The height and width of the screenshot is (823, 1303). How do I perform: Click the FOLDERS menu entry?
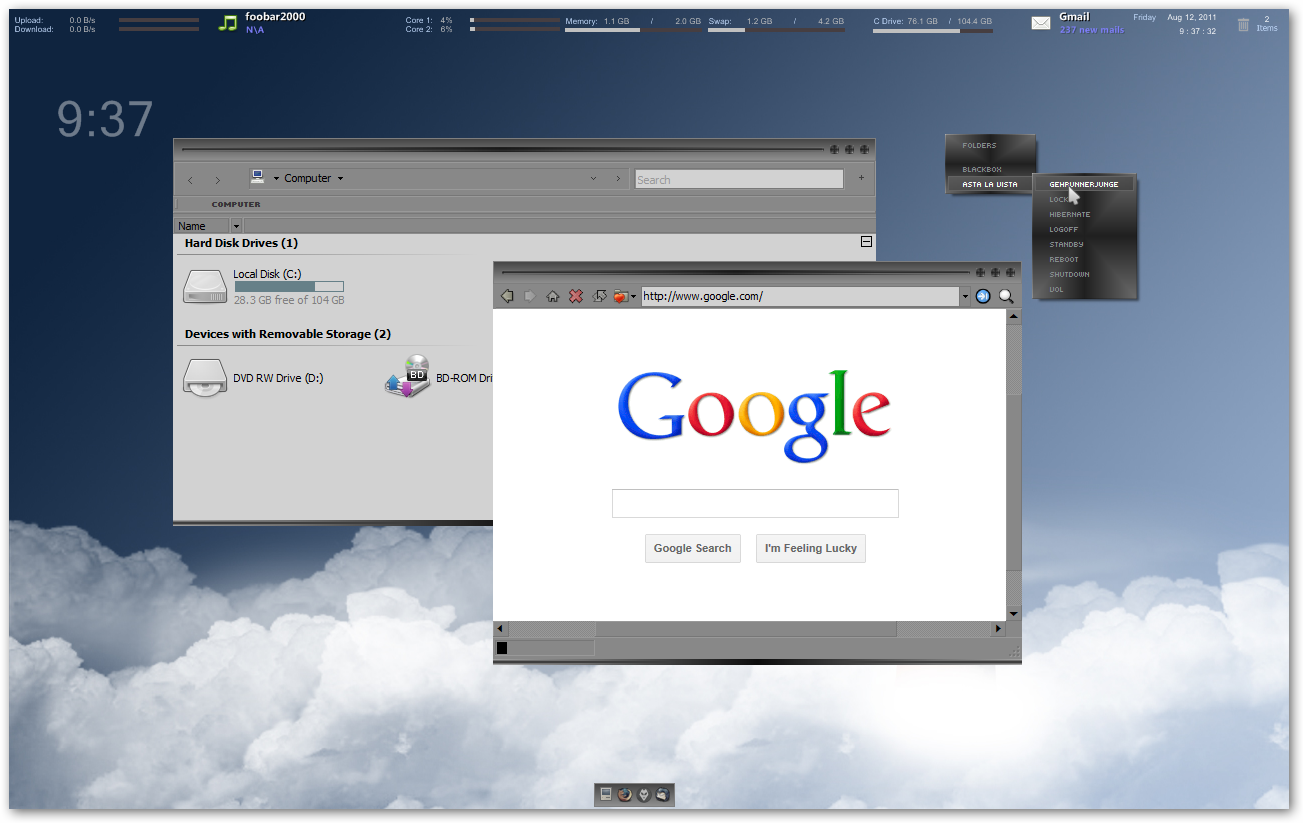coord(979,146)
